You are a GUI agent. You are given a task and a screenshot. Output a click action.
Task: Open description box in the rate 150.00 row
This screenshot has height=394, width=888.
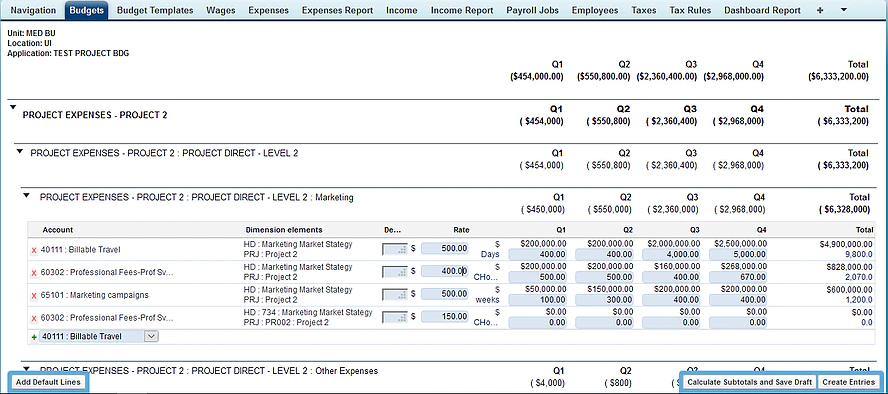(395, 317)
